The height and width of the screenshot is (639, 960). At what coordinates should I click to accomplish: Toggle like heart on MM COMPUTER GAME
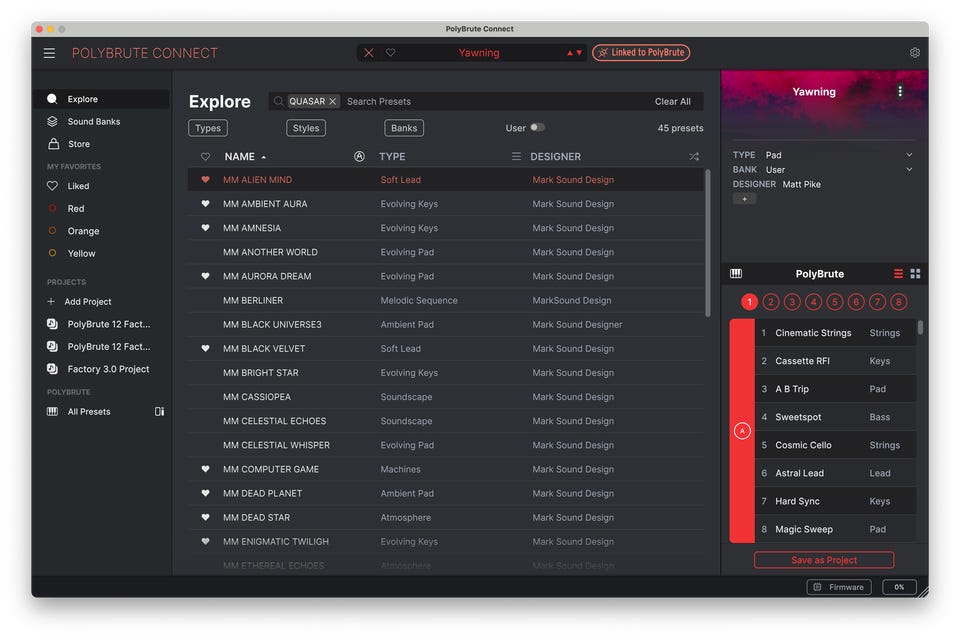(x=206, y=469)
